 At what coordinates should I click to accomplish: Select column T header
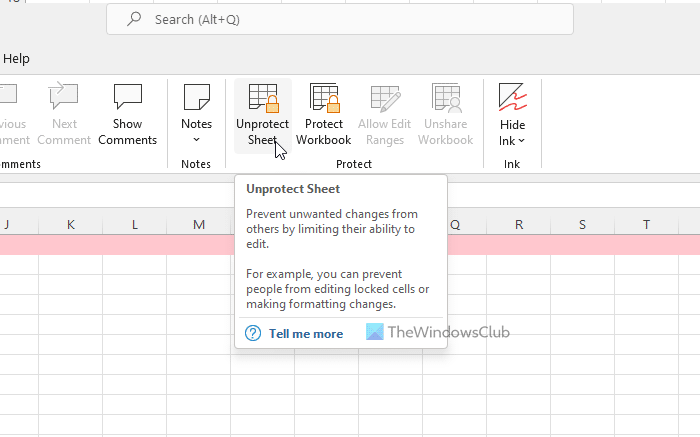(x=647, y=224)
